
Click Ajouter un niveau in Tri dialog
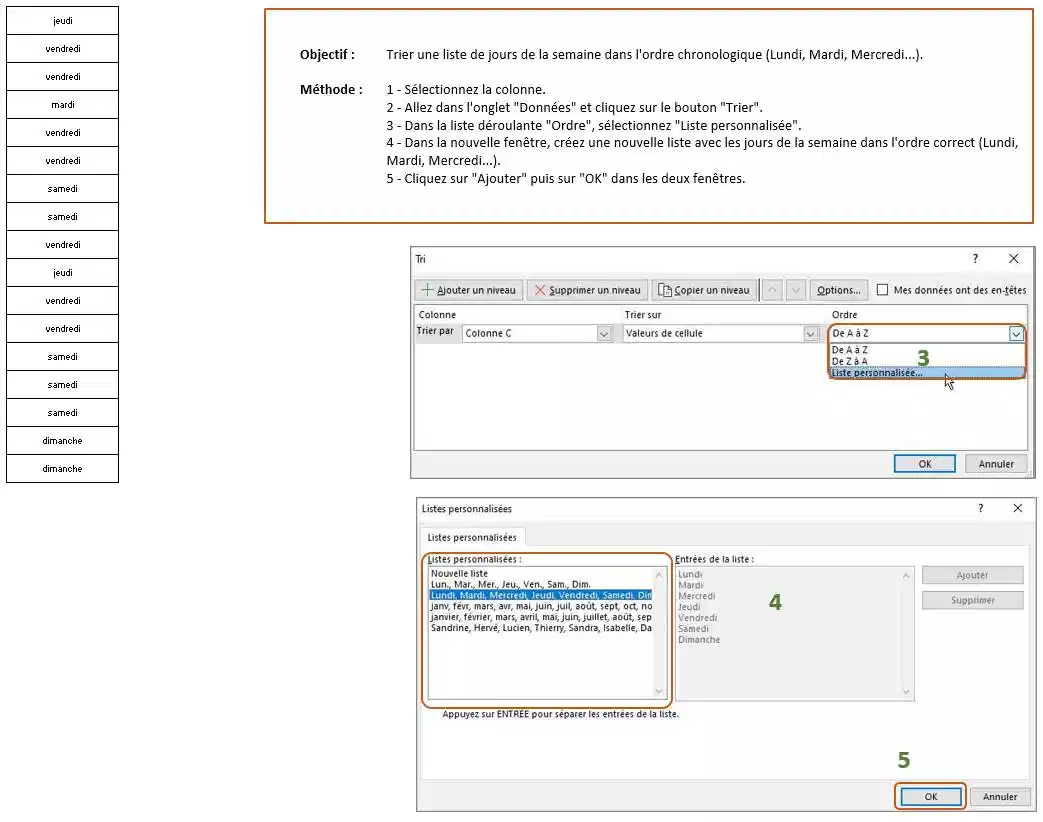coord(469,290)
